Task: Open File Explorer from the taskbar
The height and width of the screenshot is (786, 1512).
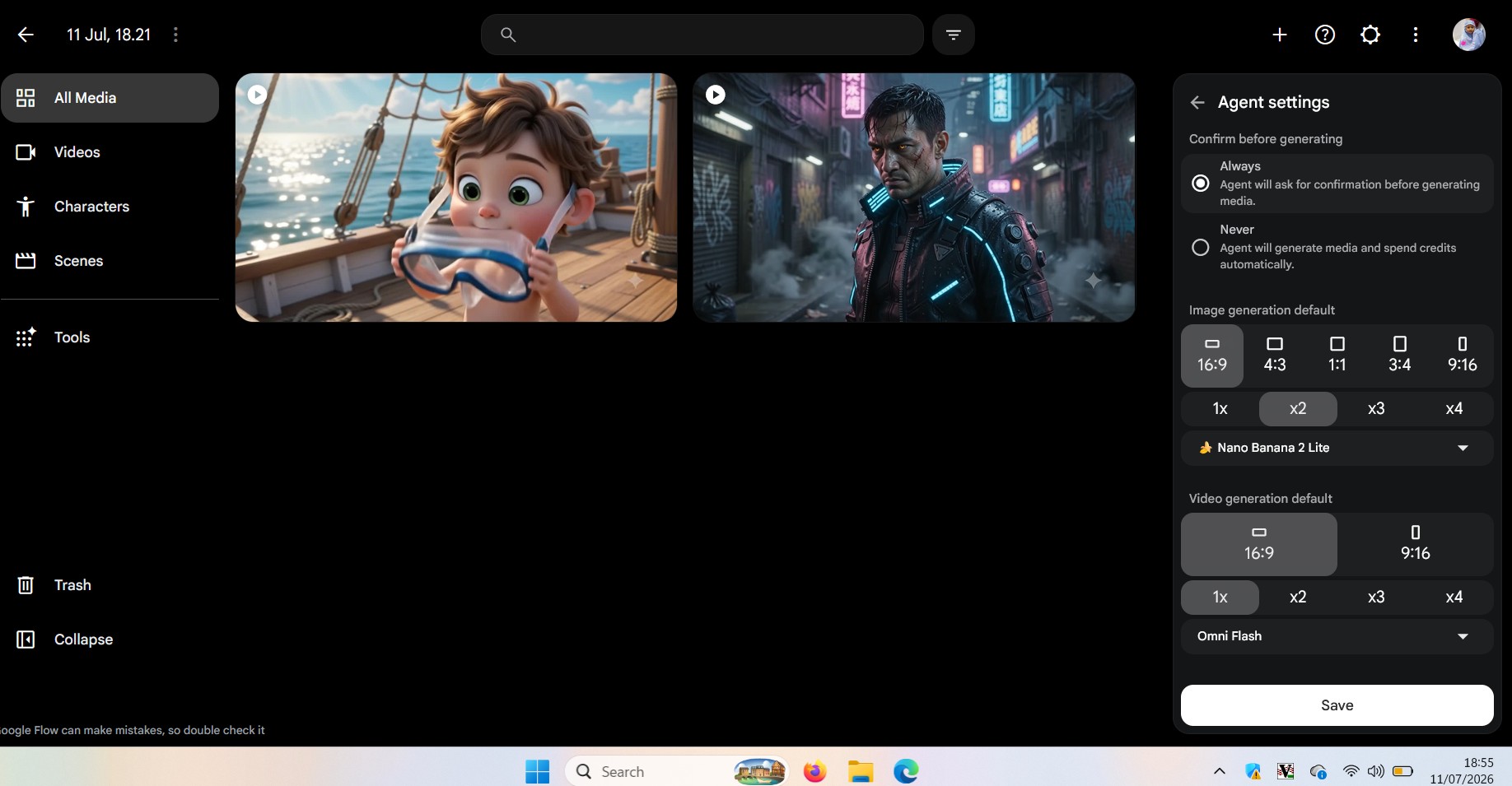Action: tap(861, 771)
